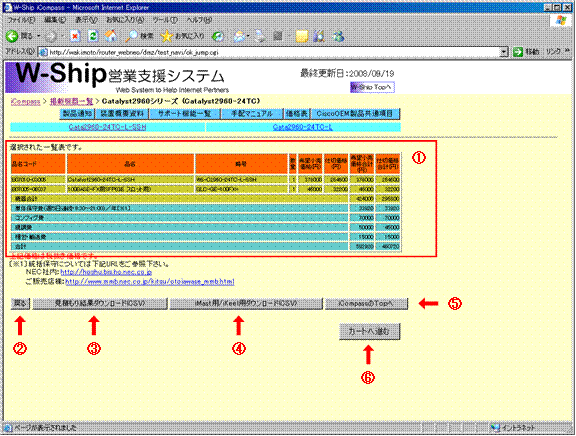
Task: Click the NEC社内 maintenance URL link
Action: 106,272
